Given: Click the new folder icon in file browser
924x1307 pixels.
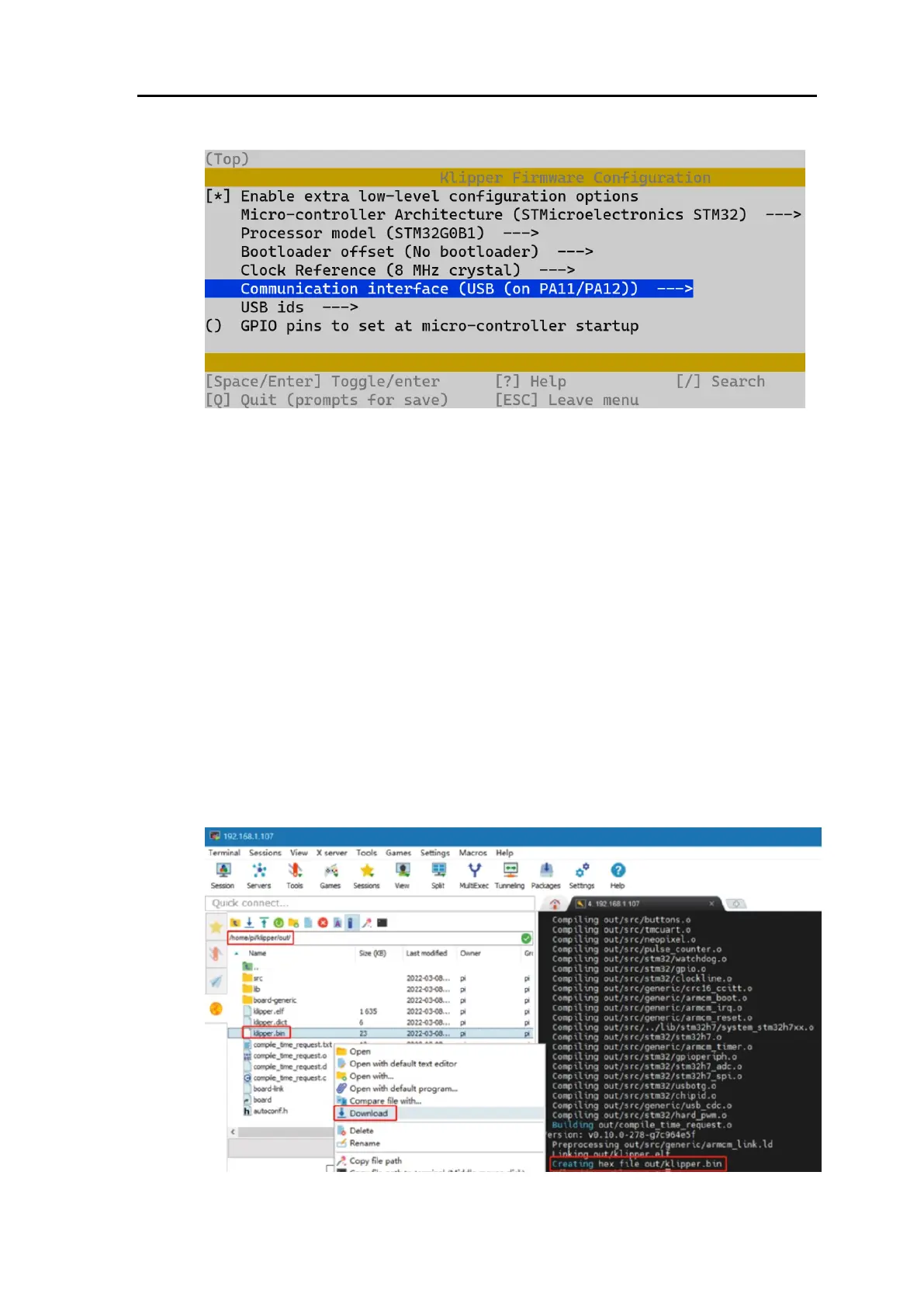Looking at the screenshot, I should [x=293, y=923].
